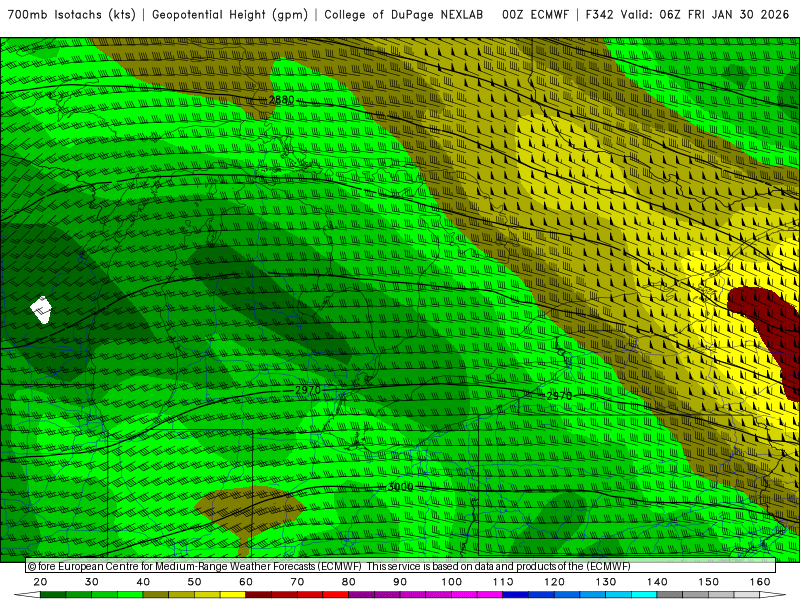This screenshot has width=800, height=600.
Task: Click the 2970 contour label nearer map center
Action: [308, 390]
